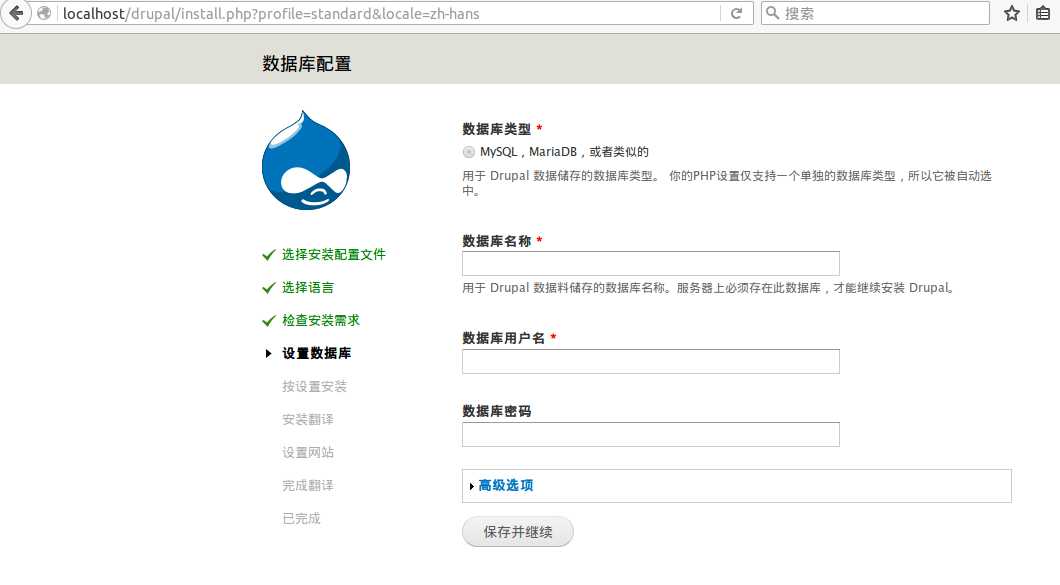Select the MySQL, MariaDB radio button
The height and width of the screenshot is (585, 1060).
[468, 151]
